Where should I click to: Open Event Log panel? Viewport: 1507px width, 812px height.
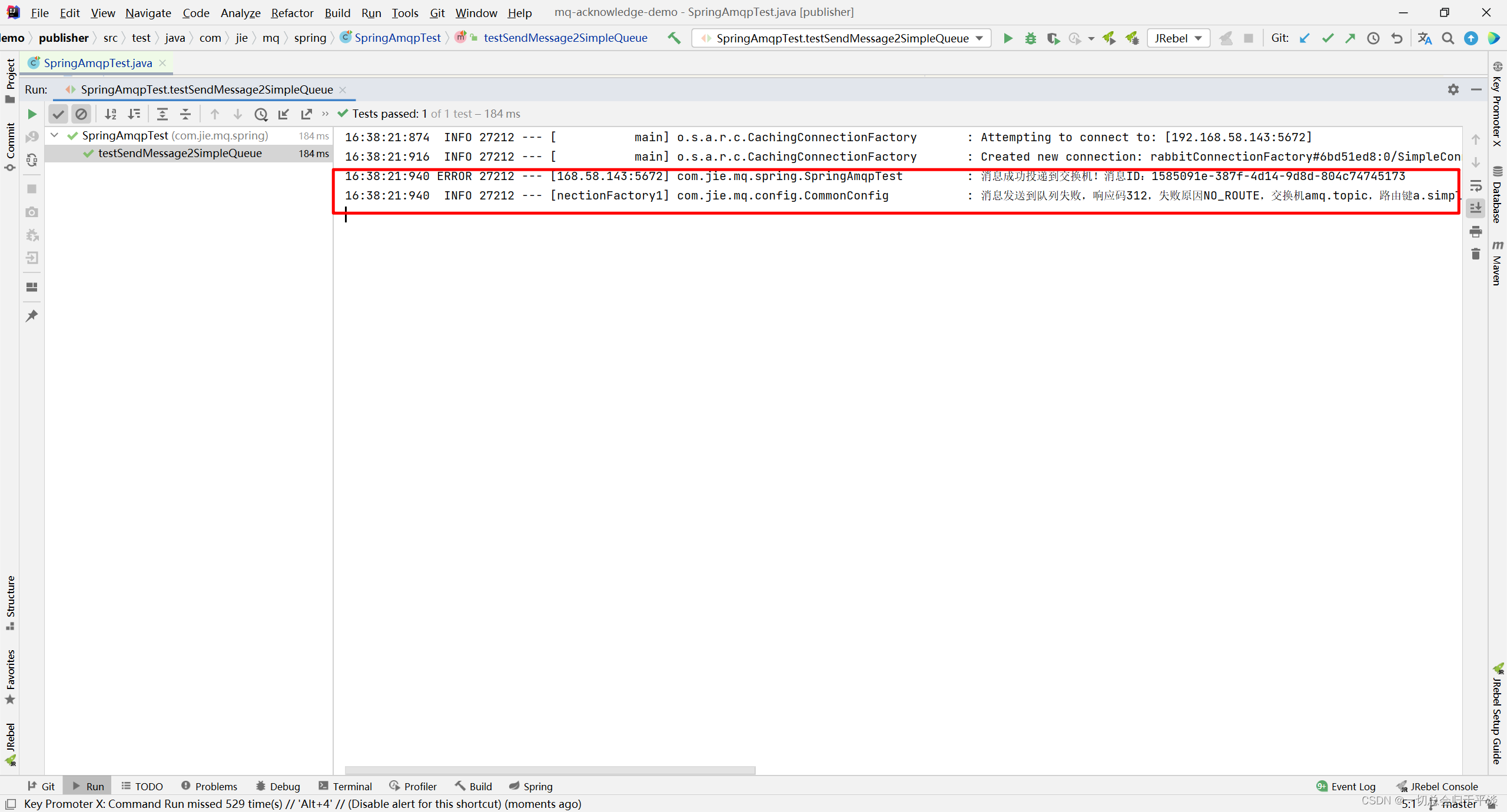pyautogui.click(x=1346, y=786)
